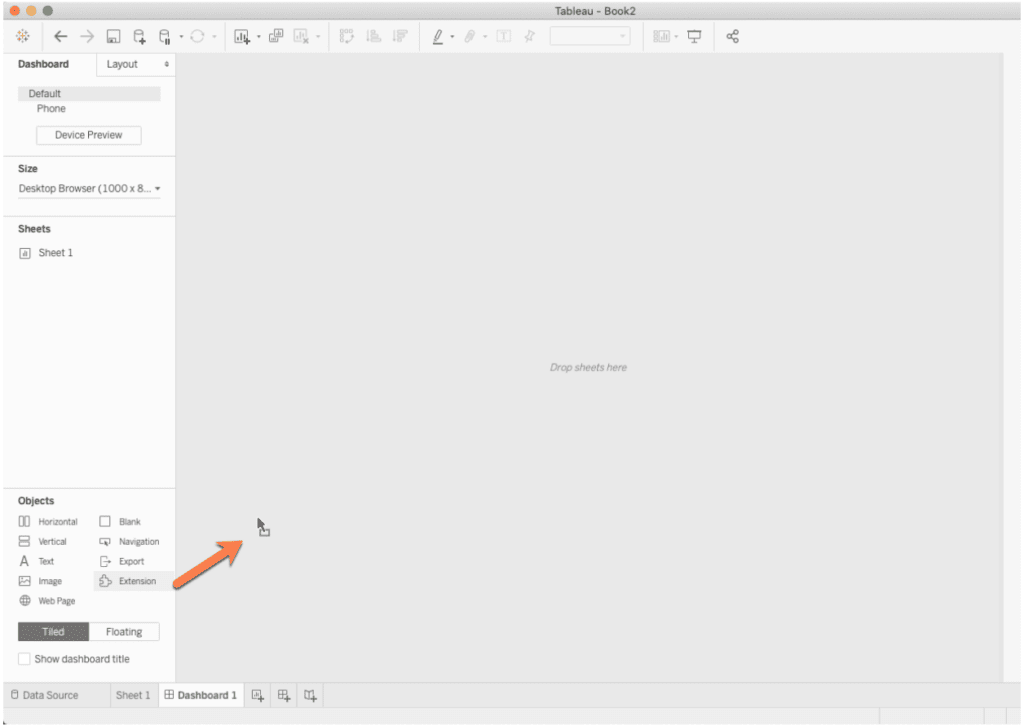Click the Highlight pen icon
Screen dimensions: 1024x726
(438, 37)
